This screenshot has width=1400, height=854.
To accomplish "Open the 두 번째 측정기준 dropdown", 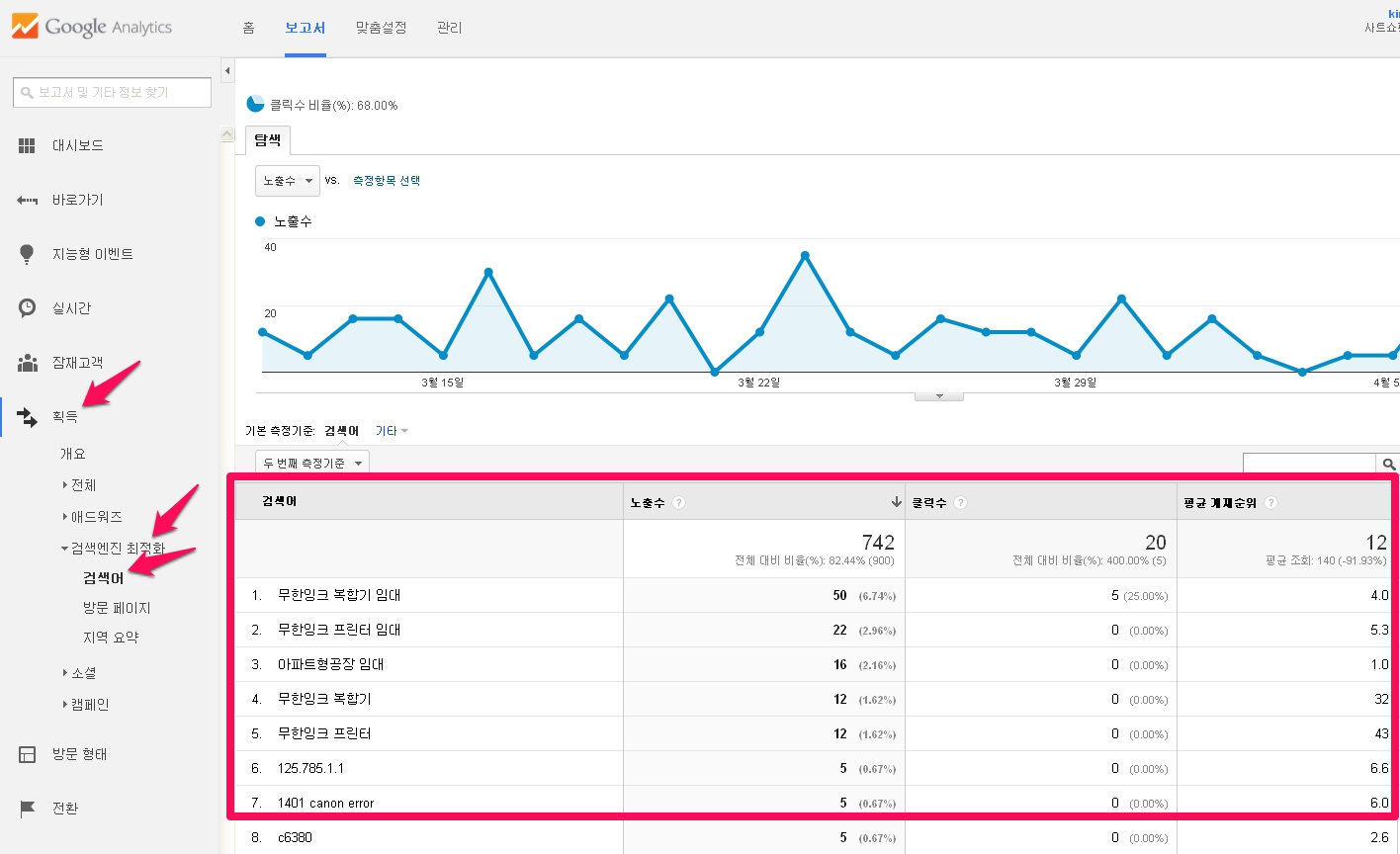I will tap(311, 464).
